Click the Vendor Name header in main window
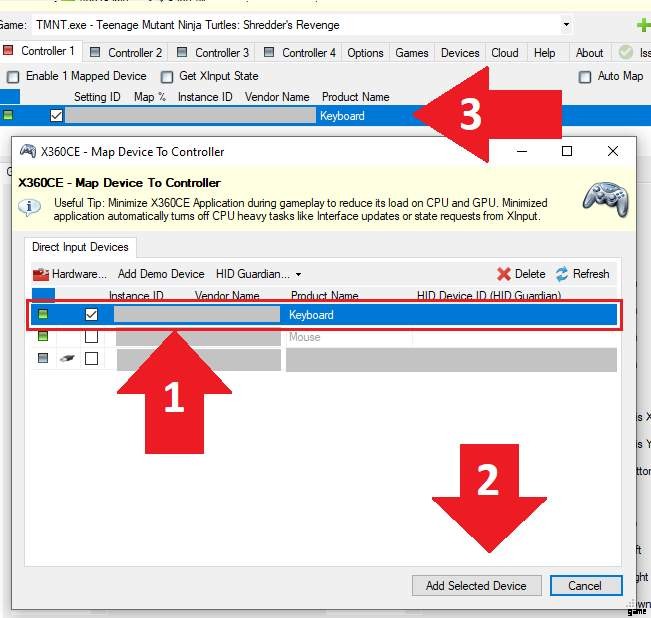 coord(277,97)
